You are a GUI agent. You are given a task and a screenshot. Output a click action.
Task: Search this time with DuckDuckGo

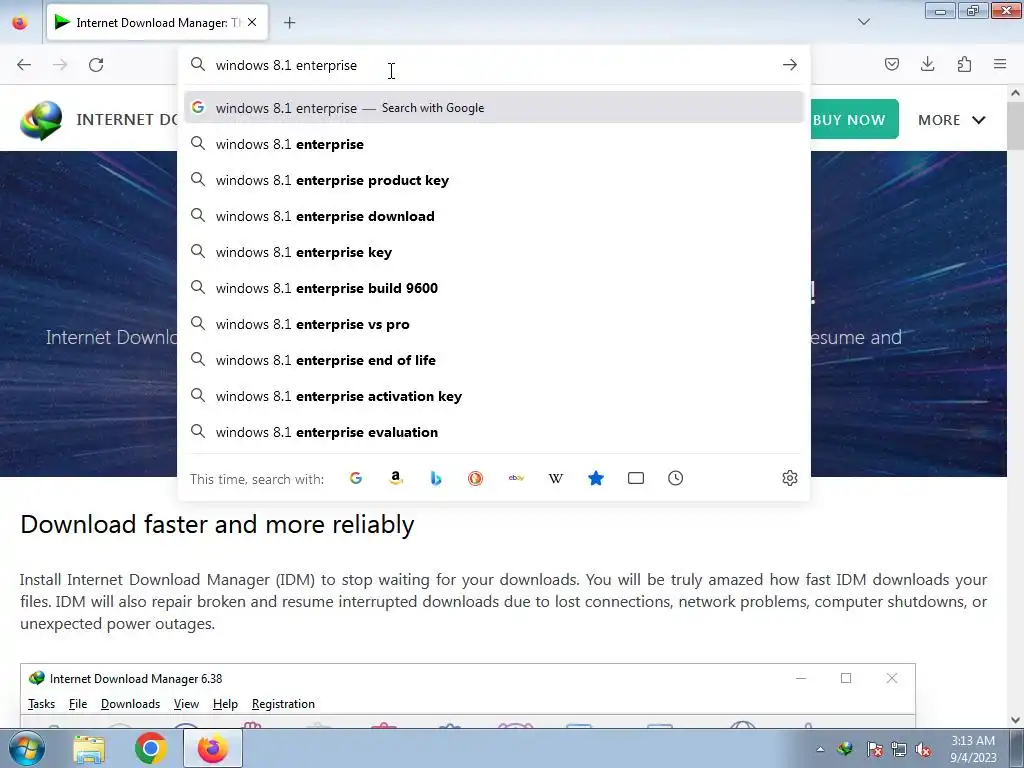pyautogui.click(x=475, y=478)
